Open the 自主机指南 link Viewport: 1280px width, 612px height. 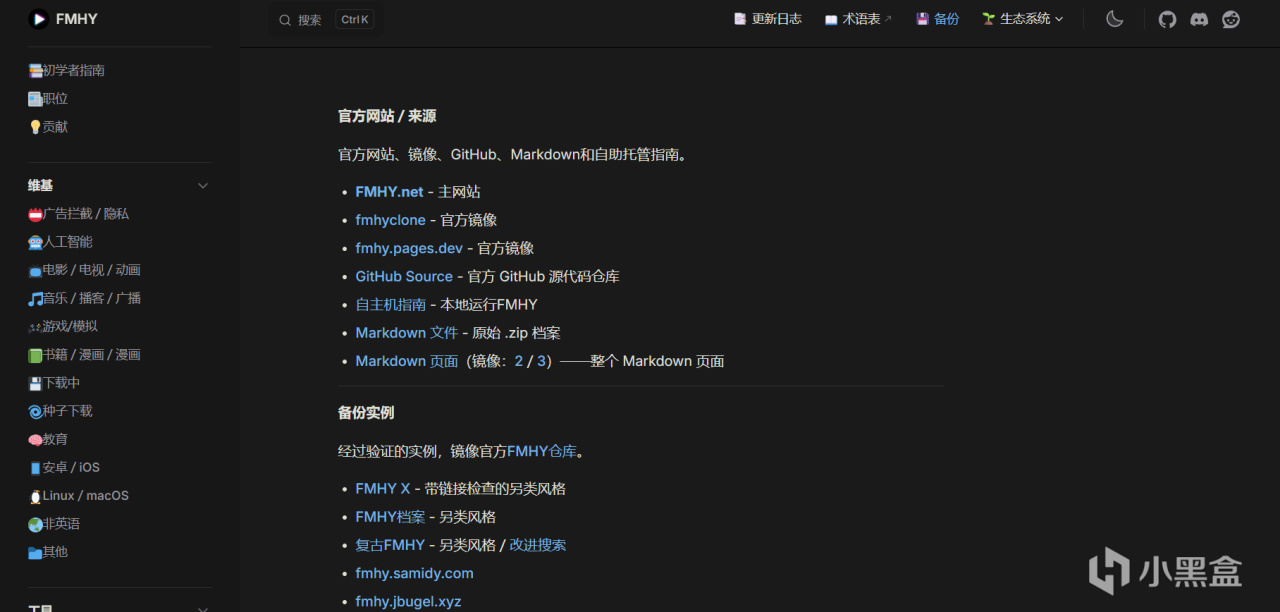[x=391, y=304]
